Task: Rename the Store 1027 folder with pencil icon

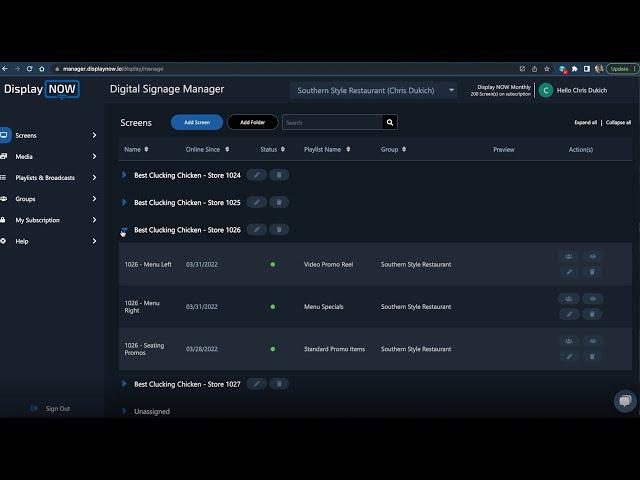Action: coord(257,384)
